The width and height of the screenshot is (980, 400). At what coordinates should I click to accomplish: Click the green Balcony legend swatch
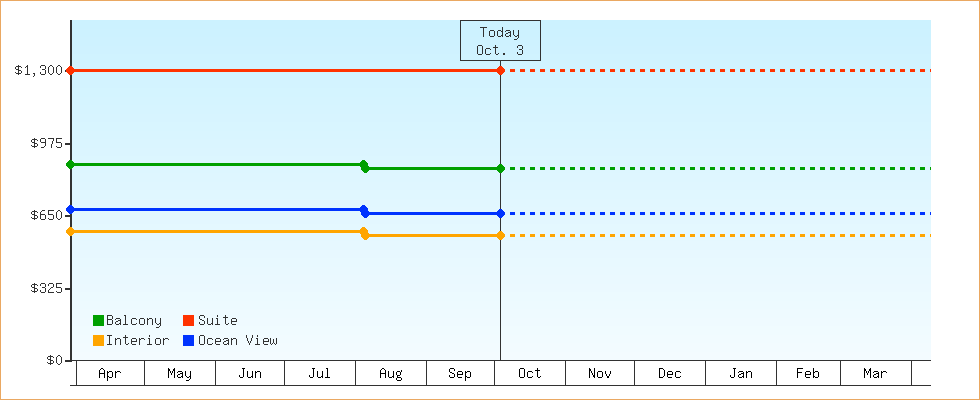98,321
